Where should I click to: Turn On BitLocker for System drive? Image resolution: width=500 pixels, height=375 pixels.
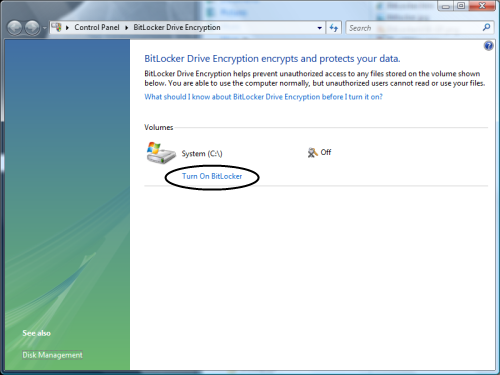click(x=212, y=176)
